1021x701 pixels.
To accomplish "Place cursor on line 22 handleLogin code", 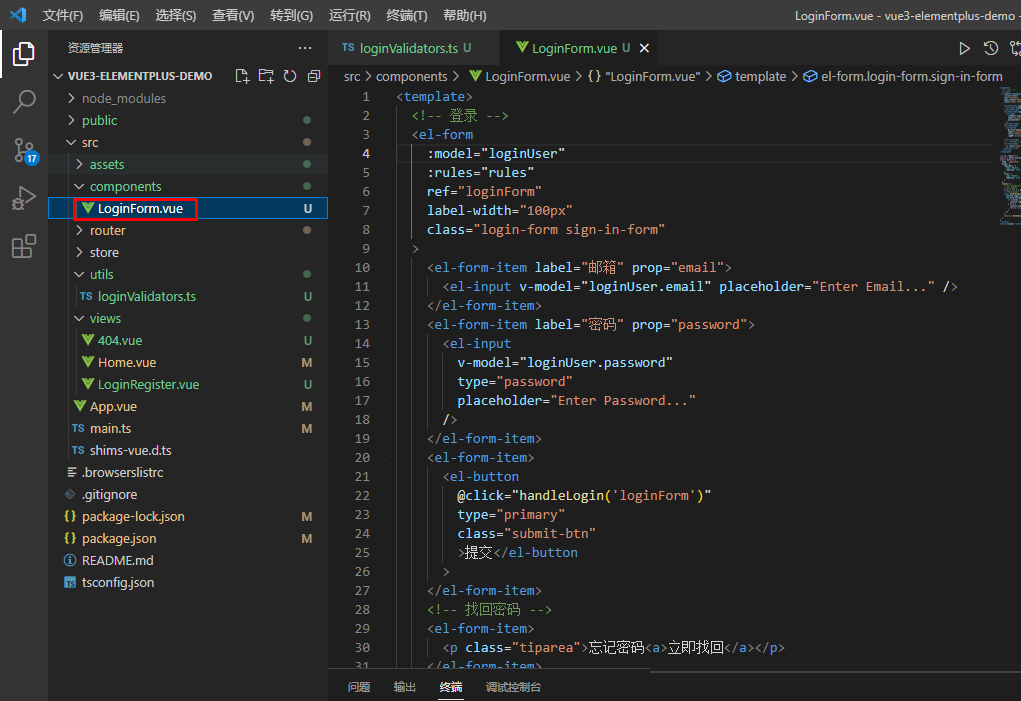I will 583,496.
